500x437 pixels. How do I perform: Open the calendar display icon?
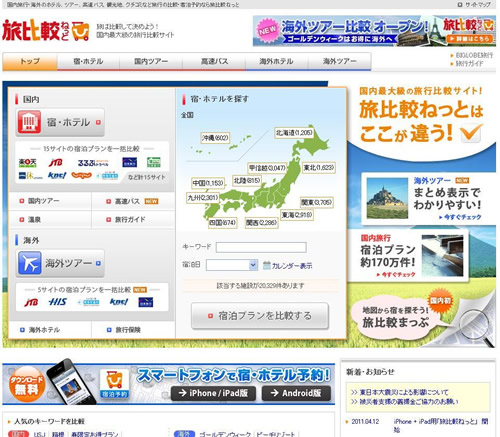[x=267, y=265]
